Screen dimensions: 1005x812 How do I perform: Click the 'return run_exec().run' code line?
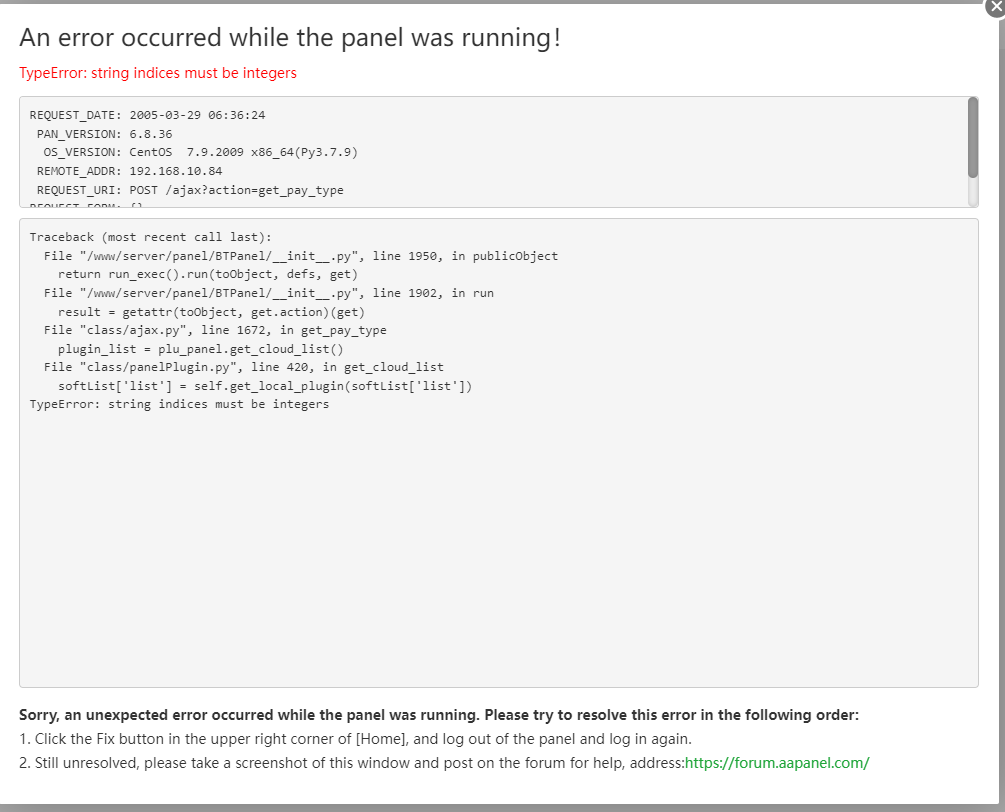point(207,274)
